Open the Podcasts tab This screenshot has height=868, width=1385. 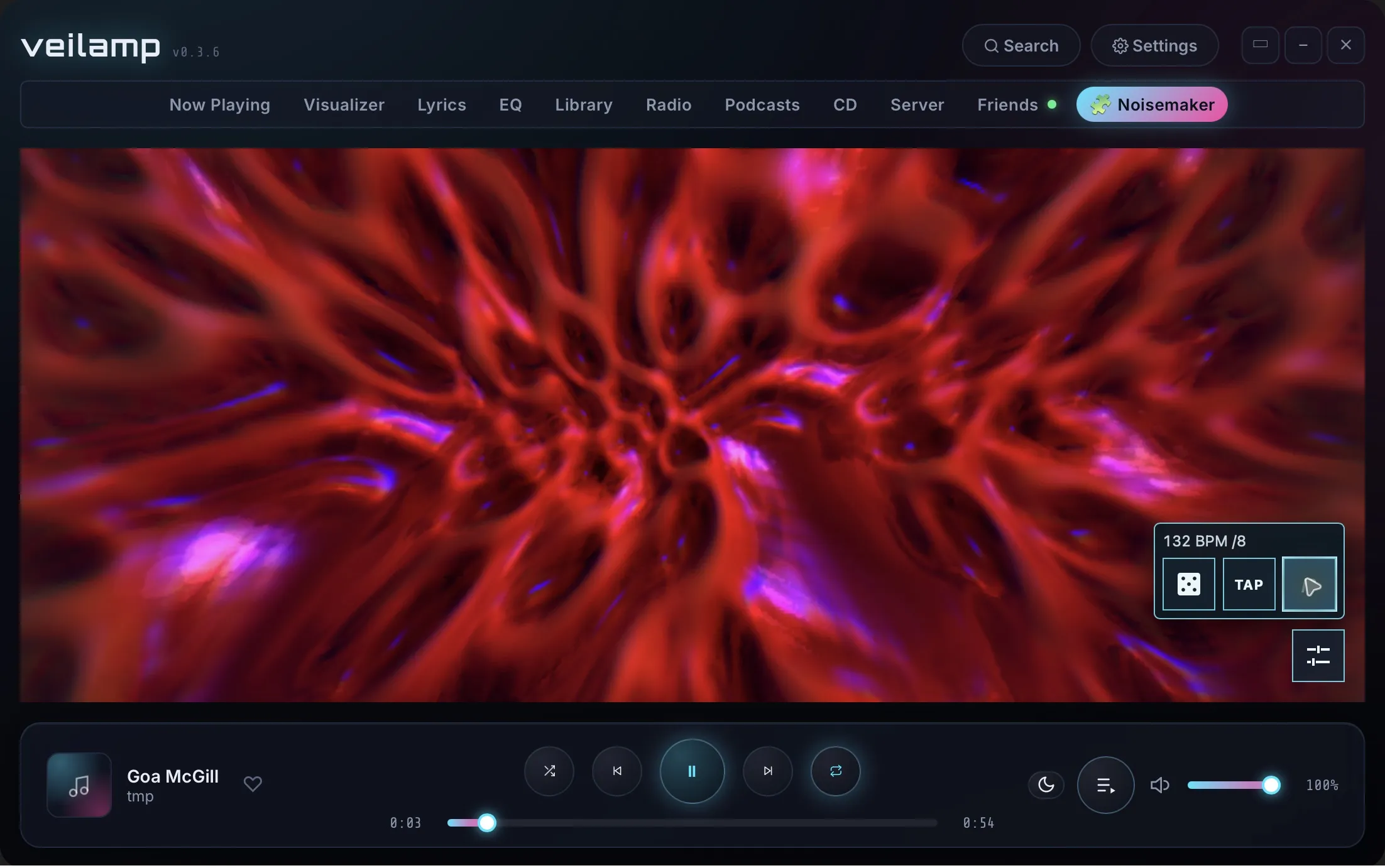tap(762, 105)
